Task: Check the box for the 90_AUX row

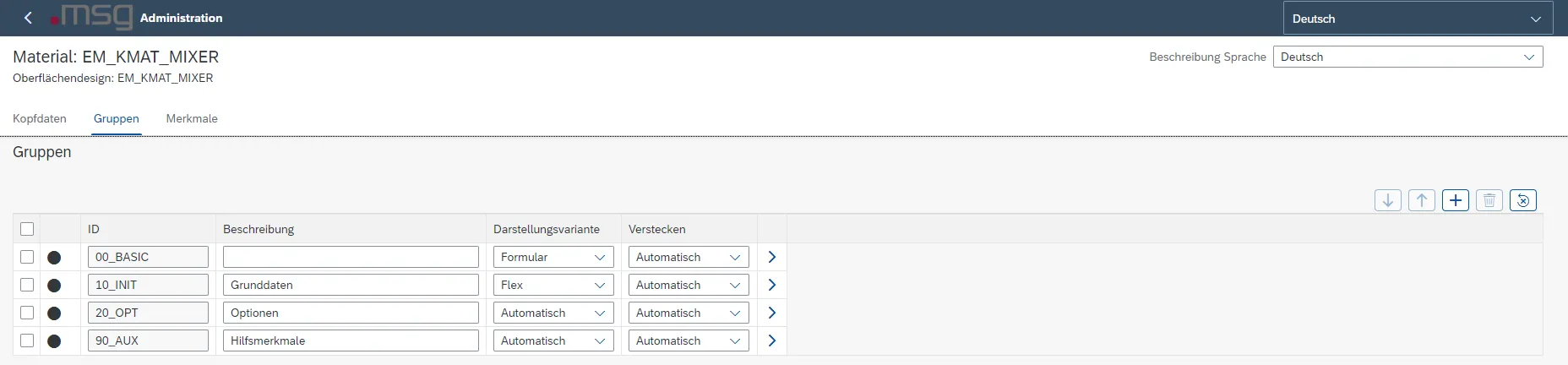Action: point(27,340)
